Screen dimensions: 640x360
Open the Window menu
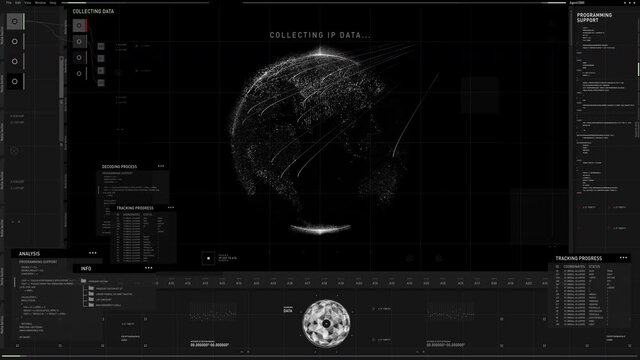pos(40,2)
